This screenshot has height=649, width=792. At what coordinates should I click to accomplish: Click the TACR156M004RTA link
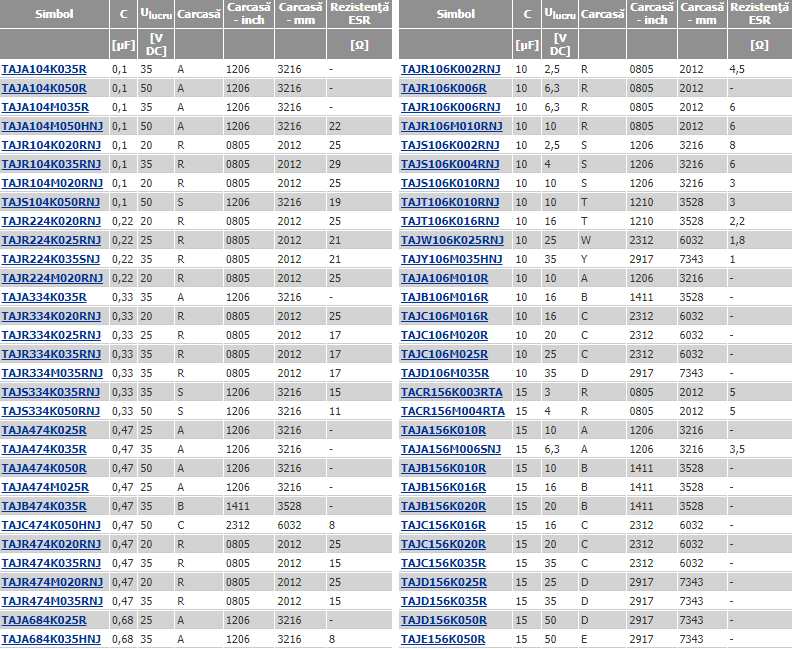453,412
